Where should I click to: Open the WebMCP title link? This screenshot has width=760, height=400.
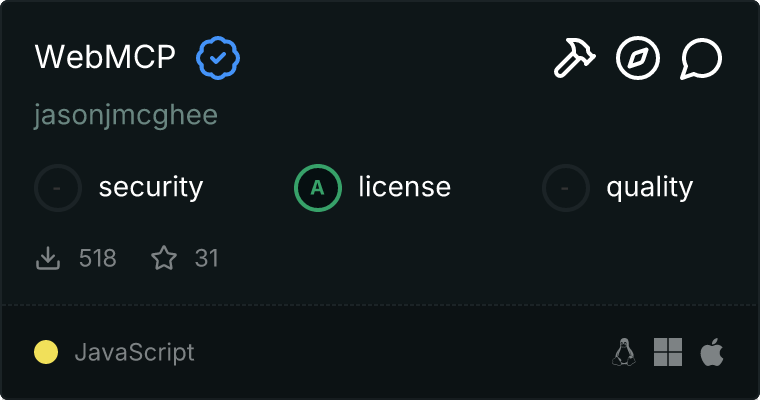(105, 58)
